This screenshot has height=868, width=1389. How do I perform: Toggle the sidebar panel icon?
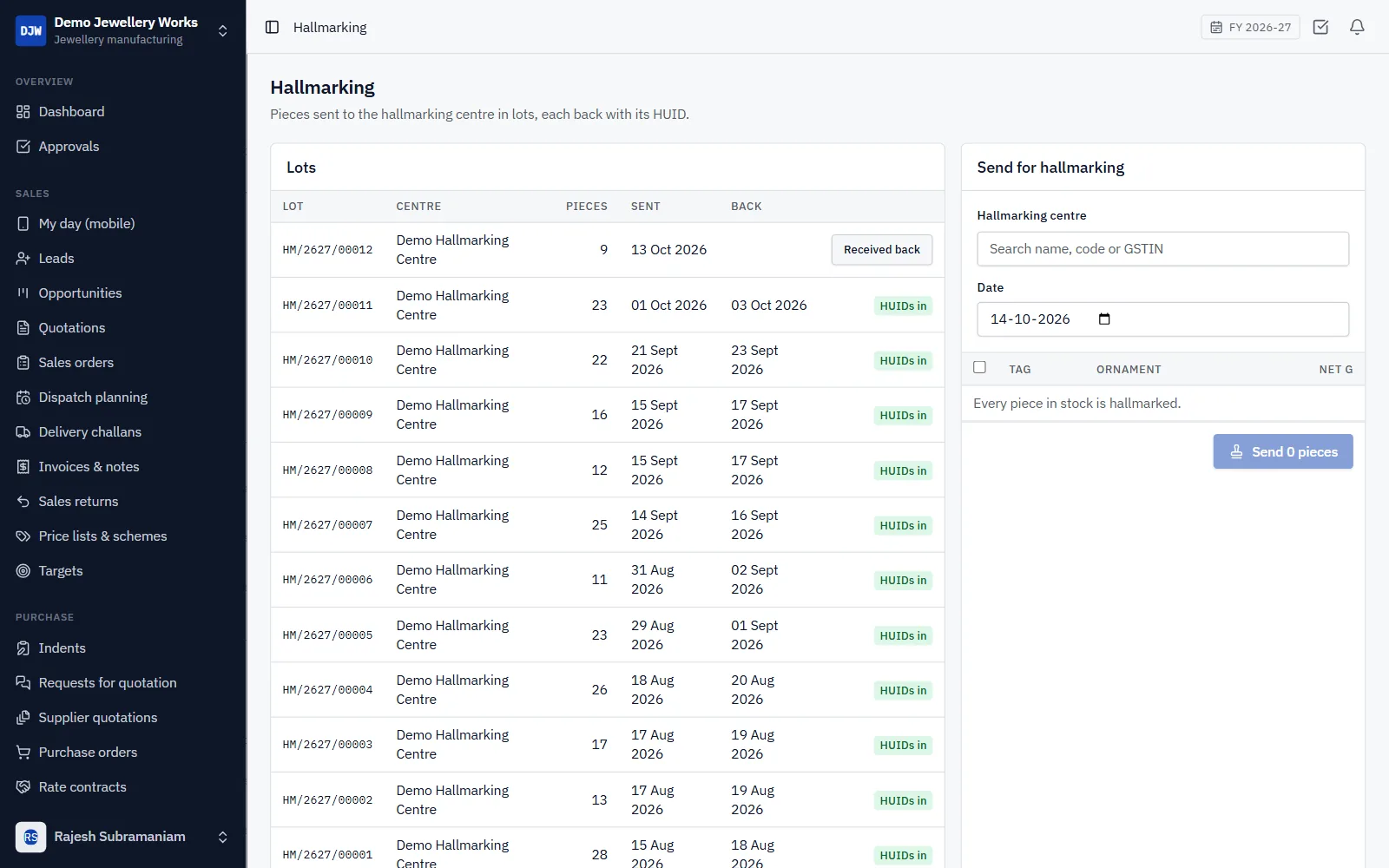pos(272,27)
